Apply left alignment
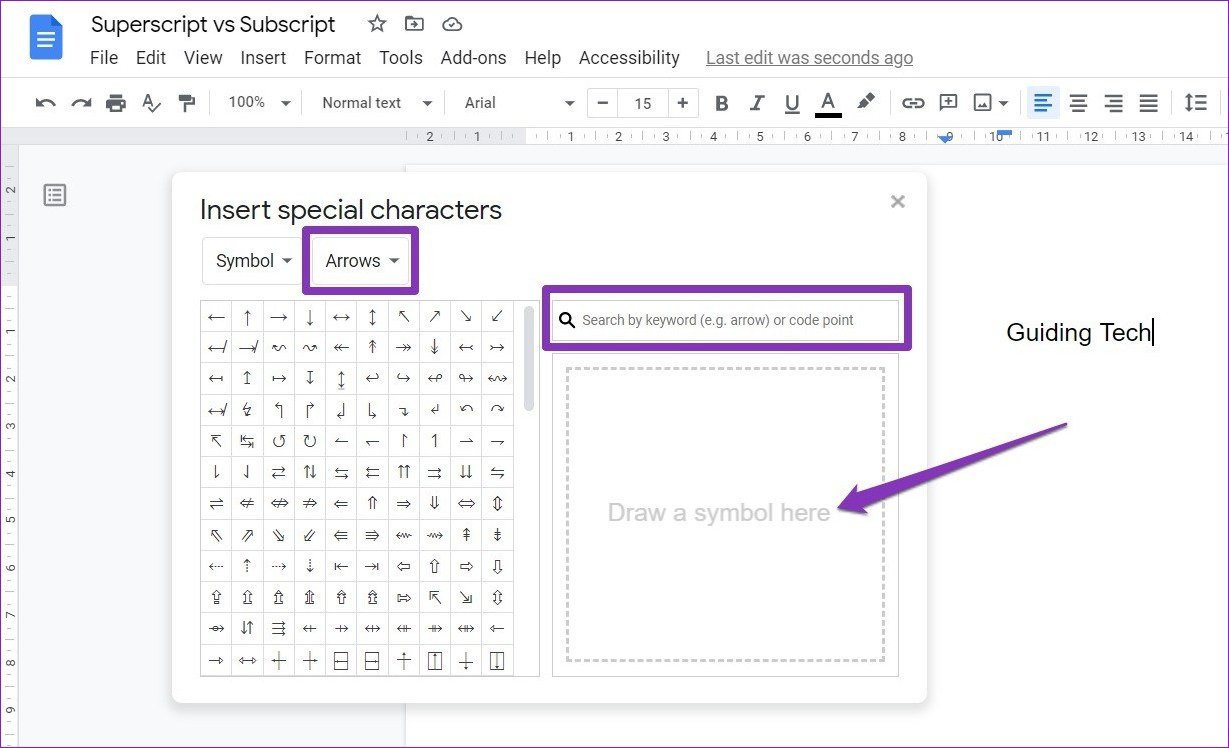Image resolution: width=1229 pixels, height=748 pixels. tap(1043, 103)
